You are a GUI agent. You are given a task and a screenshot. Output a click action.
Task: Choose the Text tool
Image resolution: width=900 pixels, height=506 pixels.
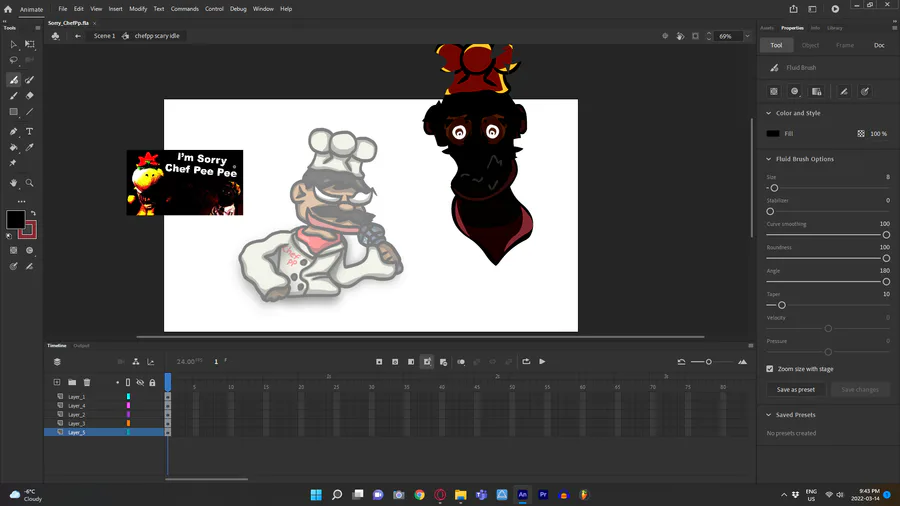[29, 131]
